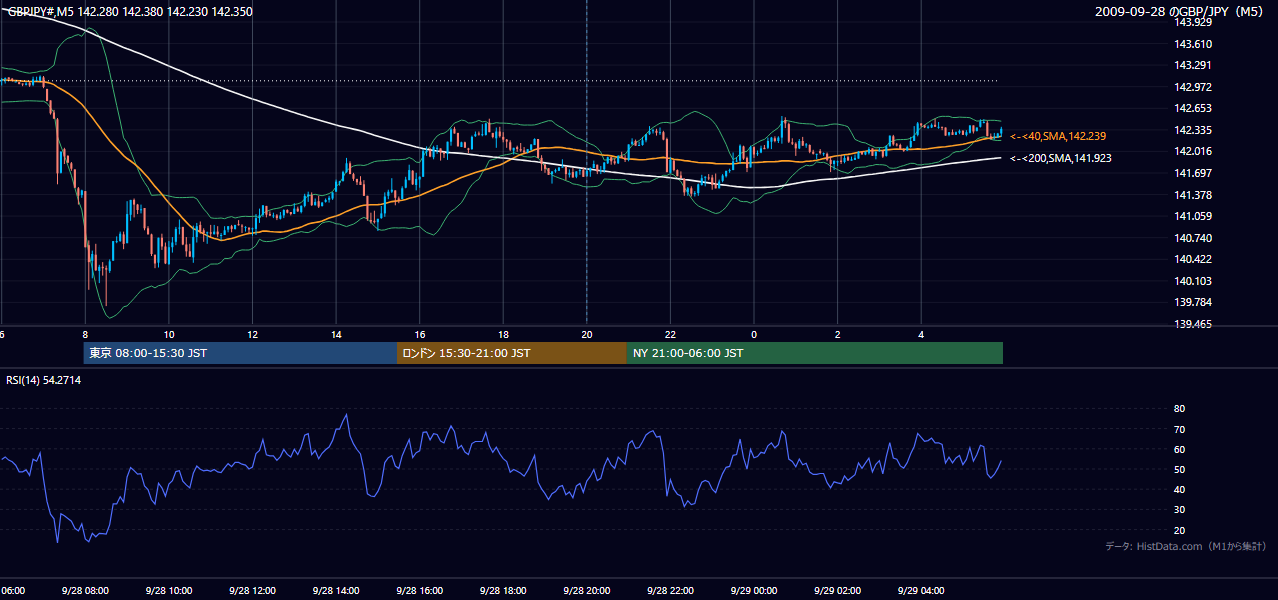This screenshot has width=1278, height=600.
Task: Click the 9/28 20:00 bottom time label
Action: coord(586,591)
